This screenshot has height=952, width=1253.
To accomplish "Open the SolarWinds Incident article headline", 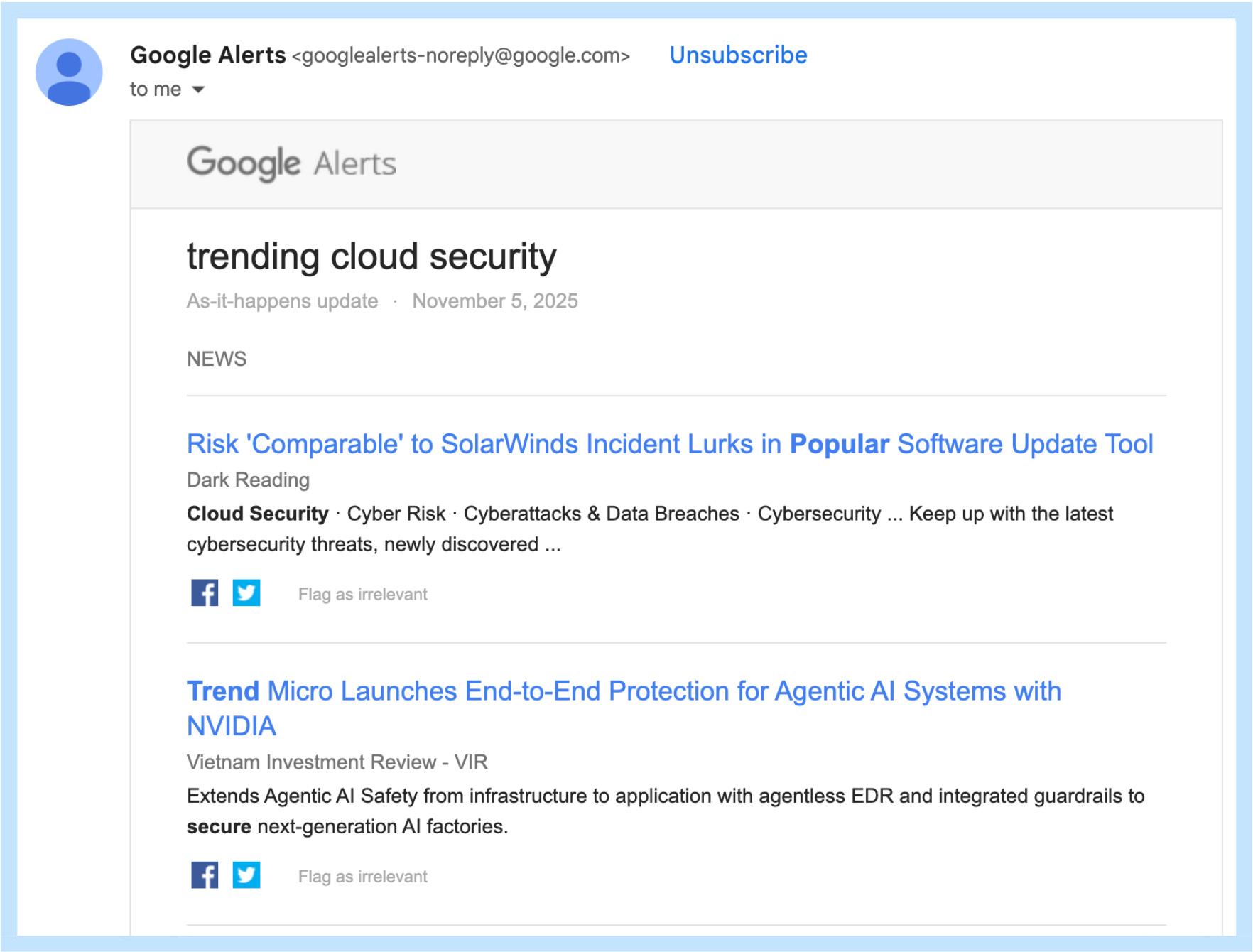I will click(x=670, y=444).
